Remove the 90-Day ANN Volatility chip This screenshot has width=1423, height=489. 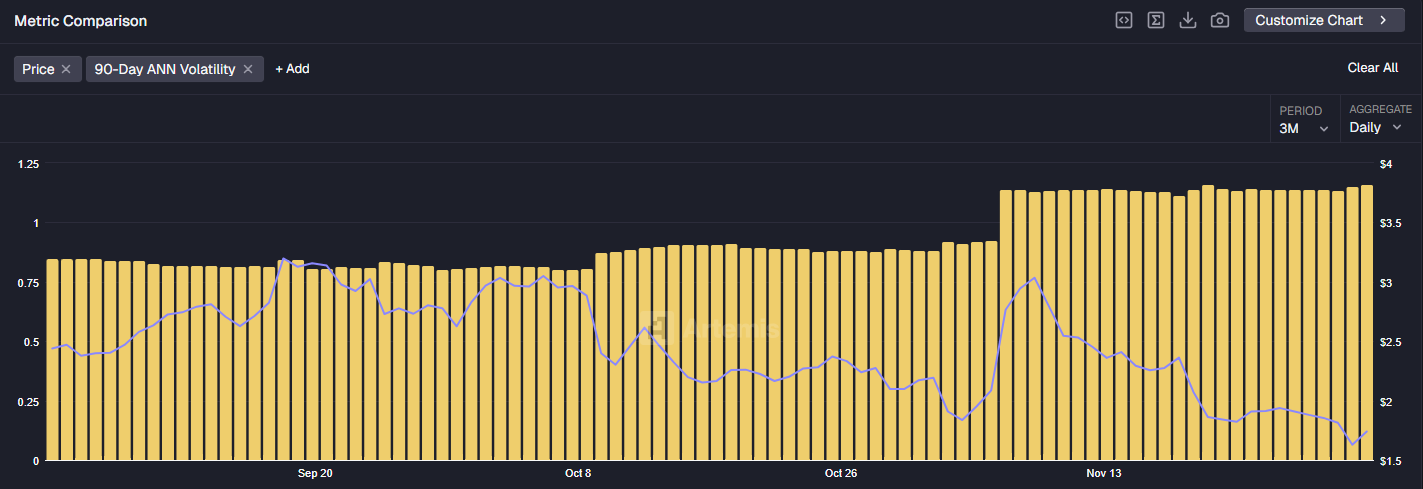click(248, 69)
